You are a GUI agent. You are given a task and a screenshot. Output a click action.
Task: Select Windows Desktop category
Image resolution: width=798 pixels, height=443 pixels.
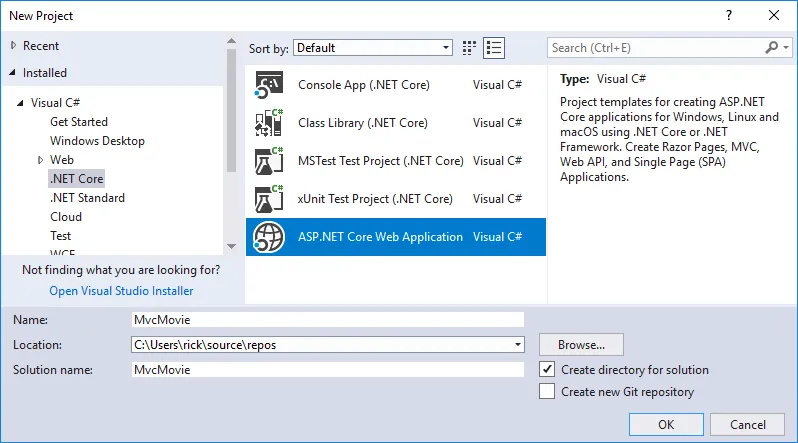pyautogui.click(x=97, y=141)
